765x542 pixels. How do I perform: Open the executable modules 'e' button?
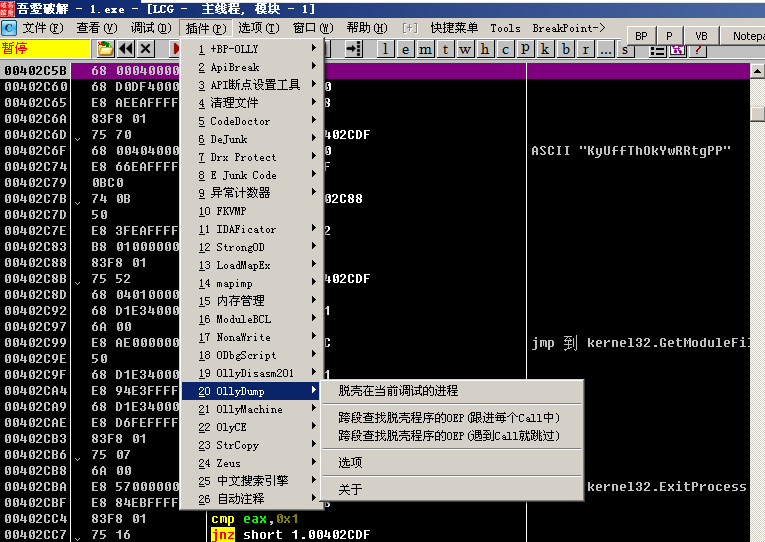(405, 49)
